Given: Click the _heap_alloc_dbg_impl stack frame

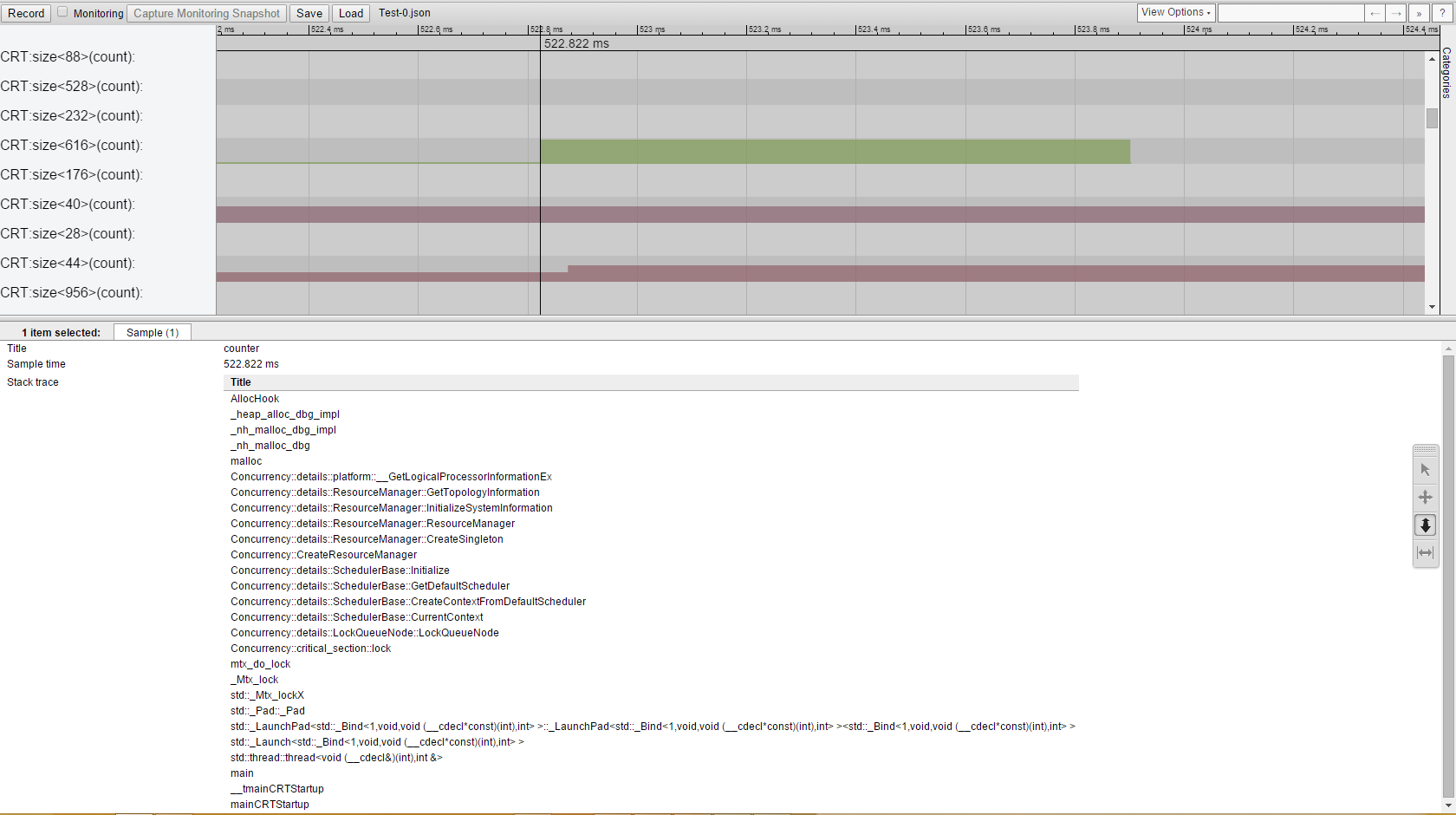Looking at the screenshot, I should coord(285,414).
